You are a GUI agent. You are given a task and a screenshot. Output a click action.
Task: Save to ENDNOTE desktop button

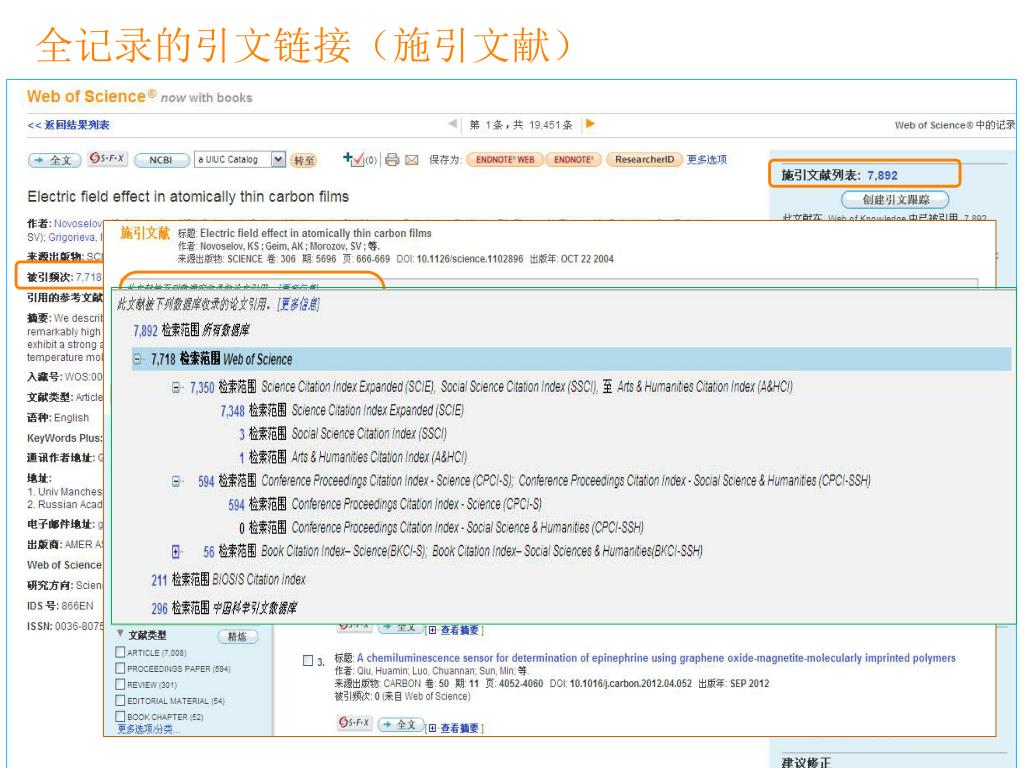click(x=573, y=159)
